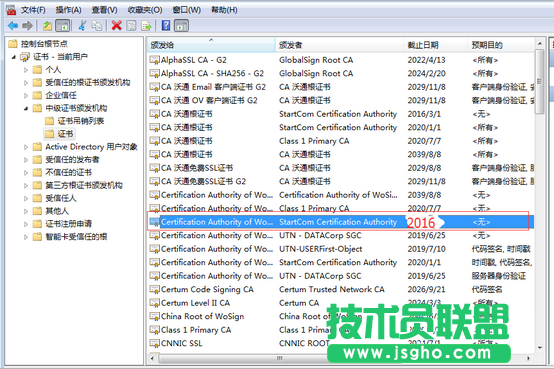Click the red MMC console icon beside 文件
Image resolution: width=554 pixels, height=369 pixels.
click(x=11, y=10)
